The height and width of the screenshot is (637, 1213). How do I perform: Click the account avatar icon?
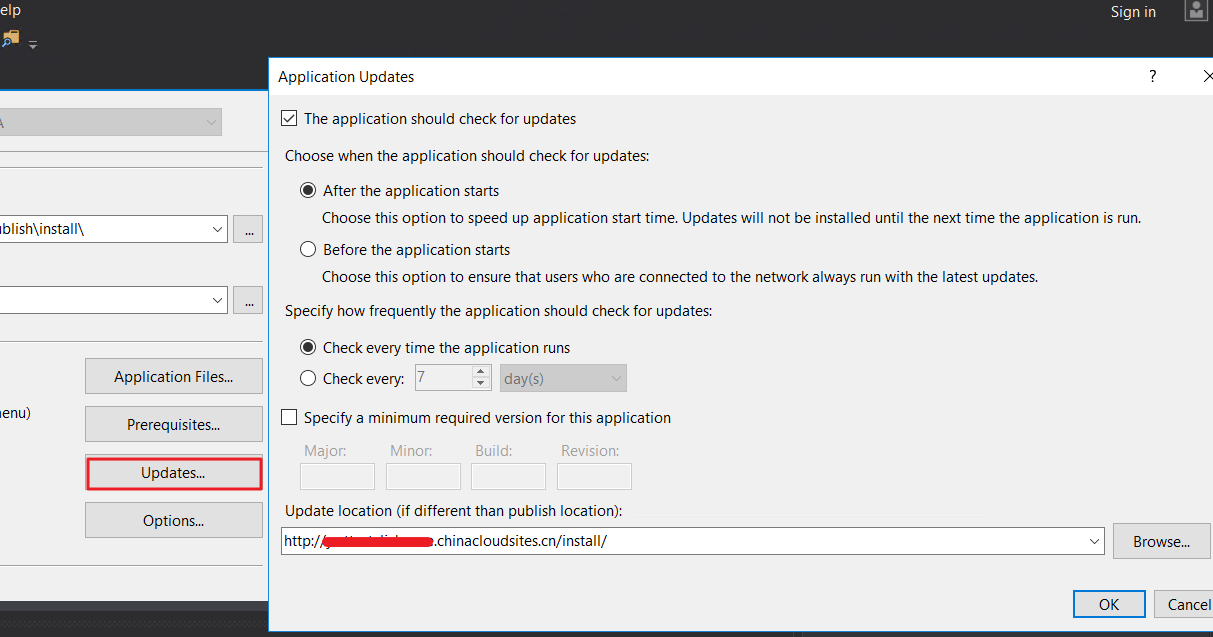click(1195, 11)
